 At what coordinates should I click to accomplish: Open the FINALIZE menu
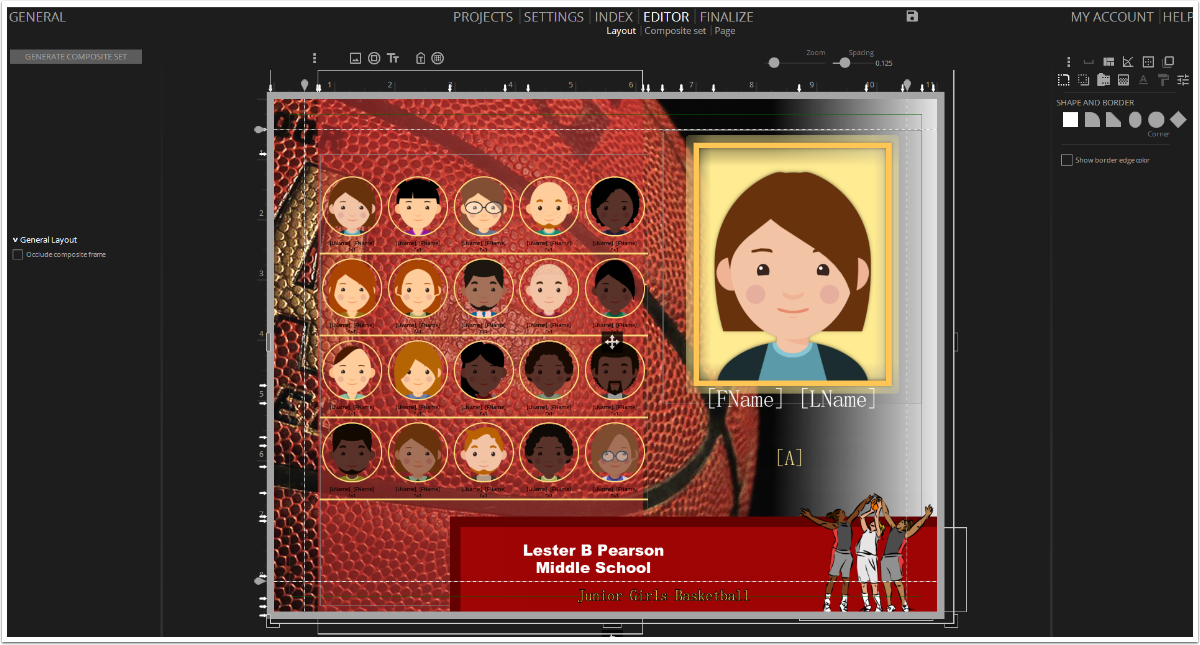click(727, 17)
